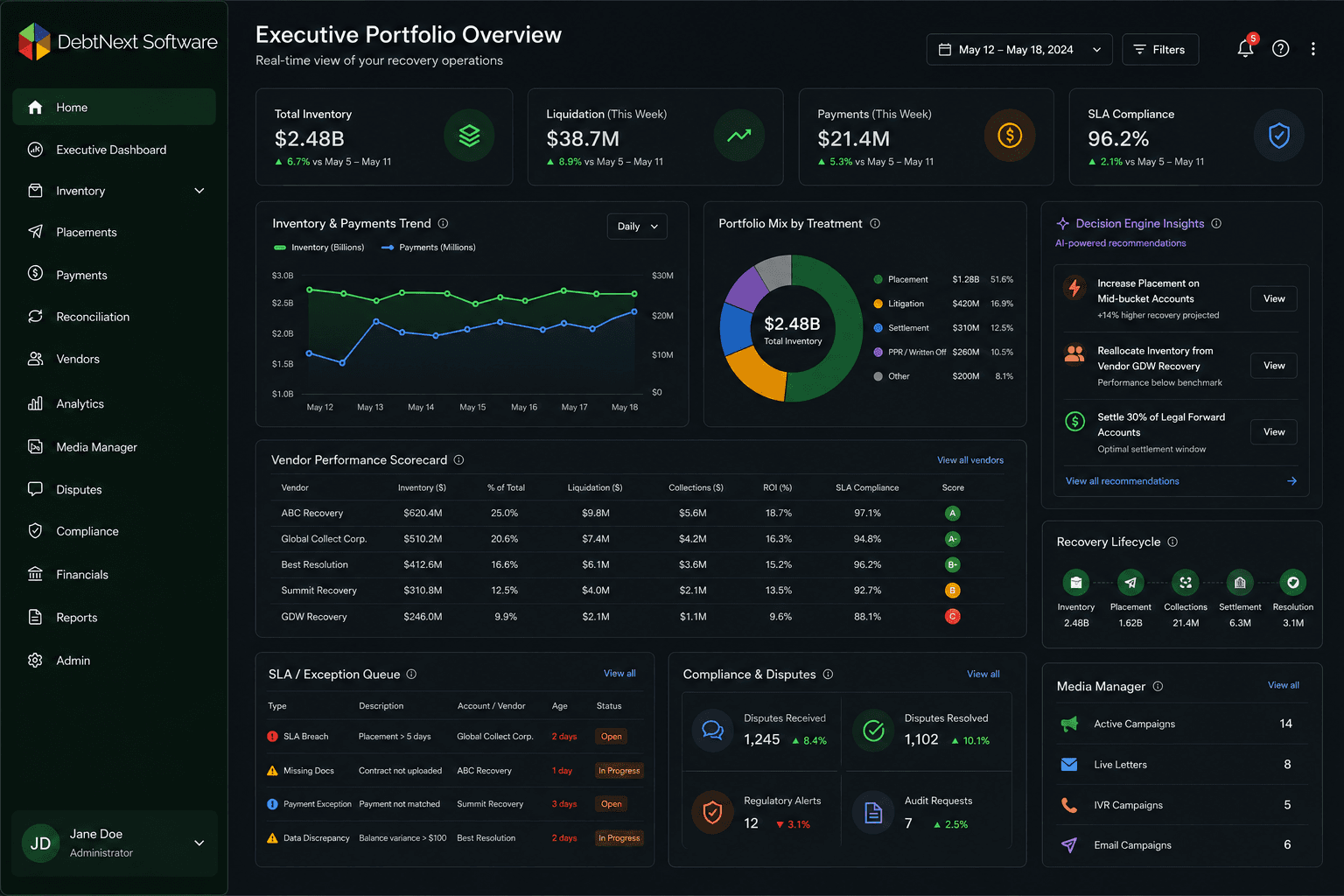The height and width of the screenshot is (896, 1344).
Task: Open View all vendors link
Action: click(970, 460)
